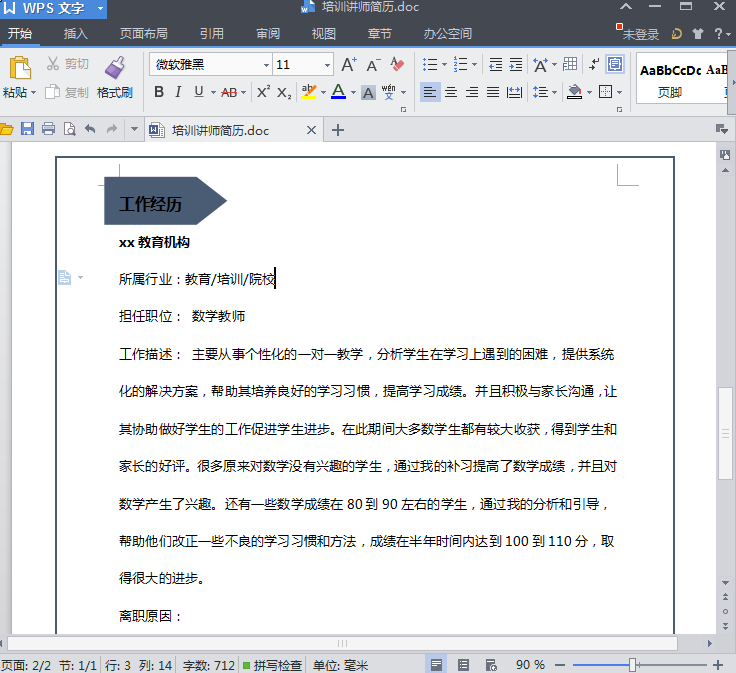Open the table grid tool in the ribbon

[x=570, y=64]
